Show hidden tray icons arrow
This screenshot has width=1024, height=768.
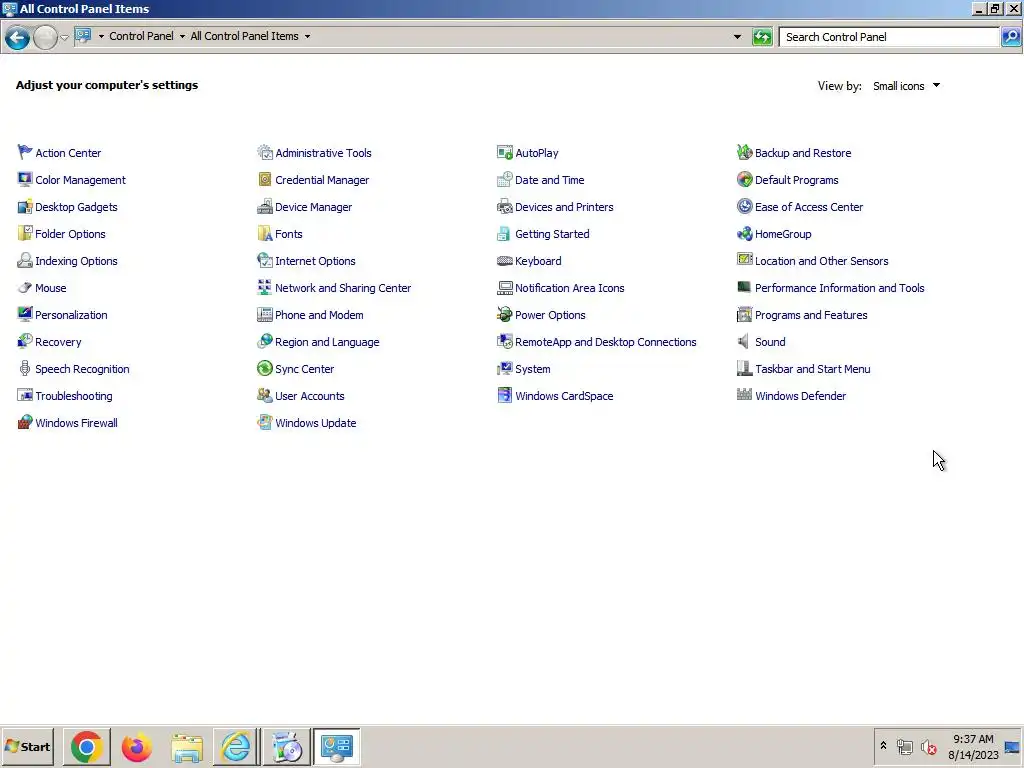point(883,746)
